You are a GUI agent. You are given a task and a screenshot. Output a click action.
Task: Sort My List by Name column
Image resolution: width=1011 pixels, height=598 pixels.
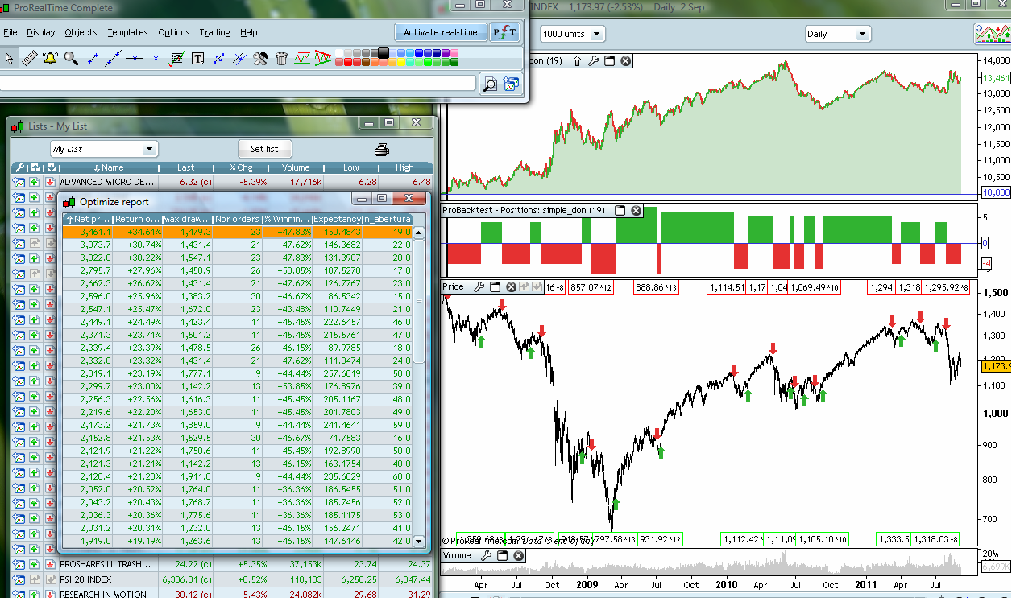(108, 168)
